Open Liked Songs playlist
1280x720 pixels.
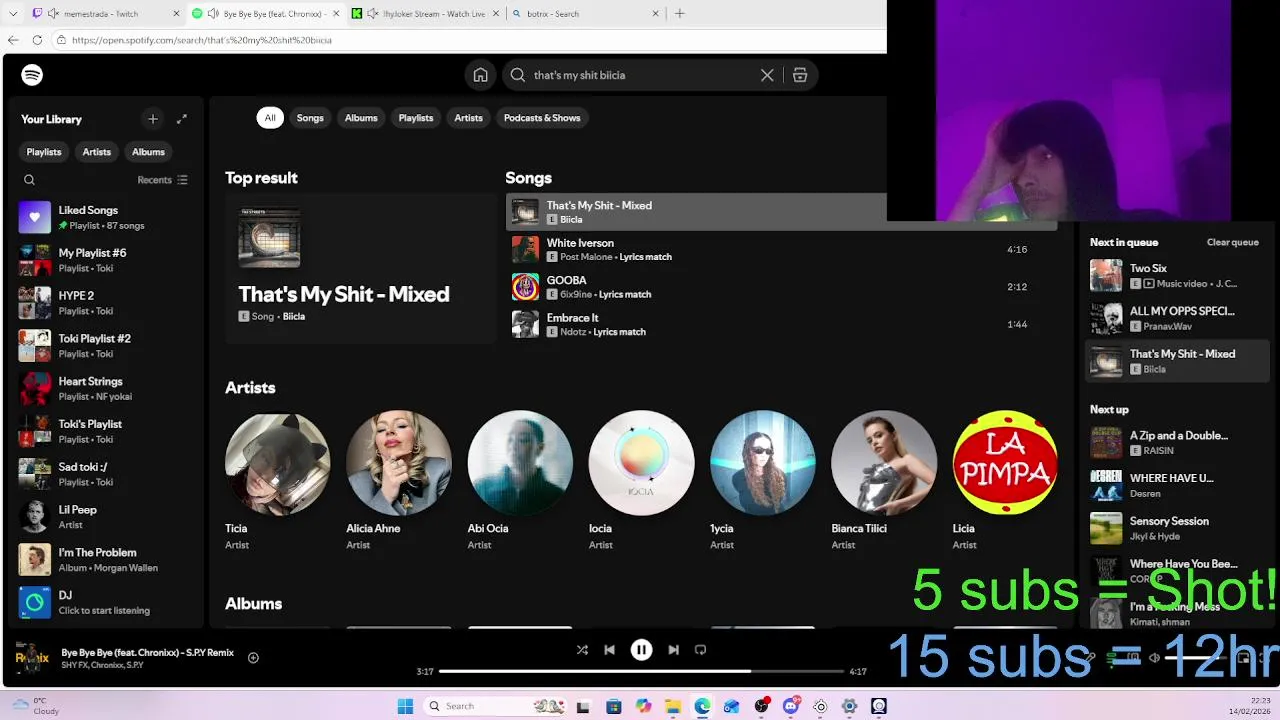click(x=104, y=217)
